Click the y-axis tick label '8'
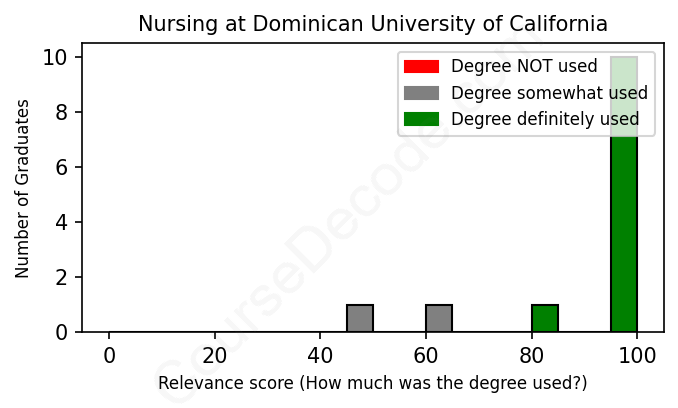Viewport: 678px width, 408px height. (x=62, y=113)
